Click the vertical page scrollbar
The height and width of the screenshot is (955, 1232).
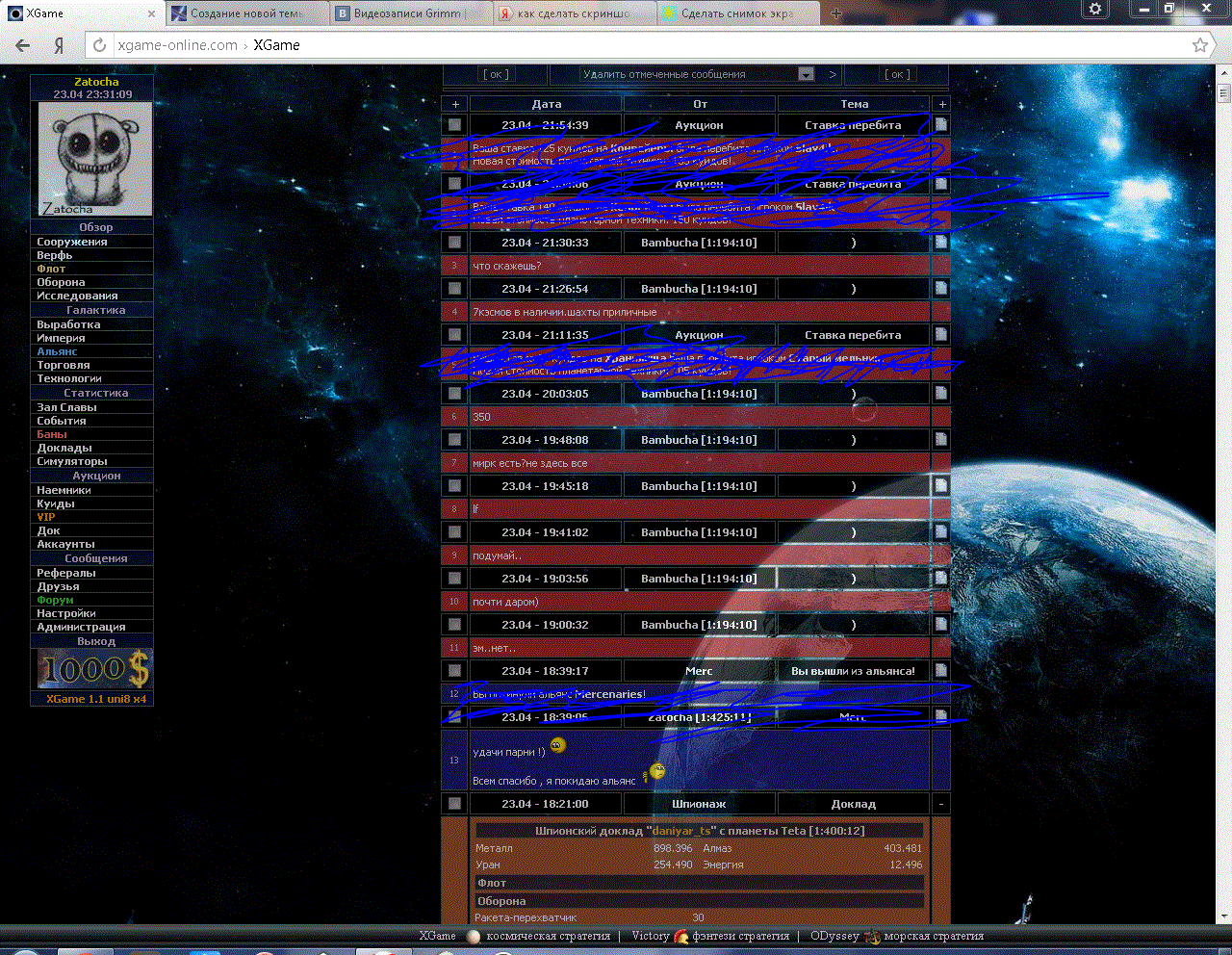click(x=1223, y=481)
